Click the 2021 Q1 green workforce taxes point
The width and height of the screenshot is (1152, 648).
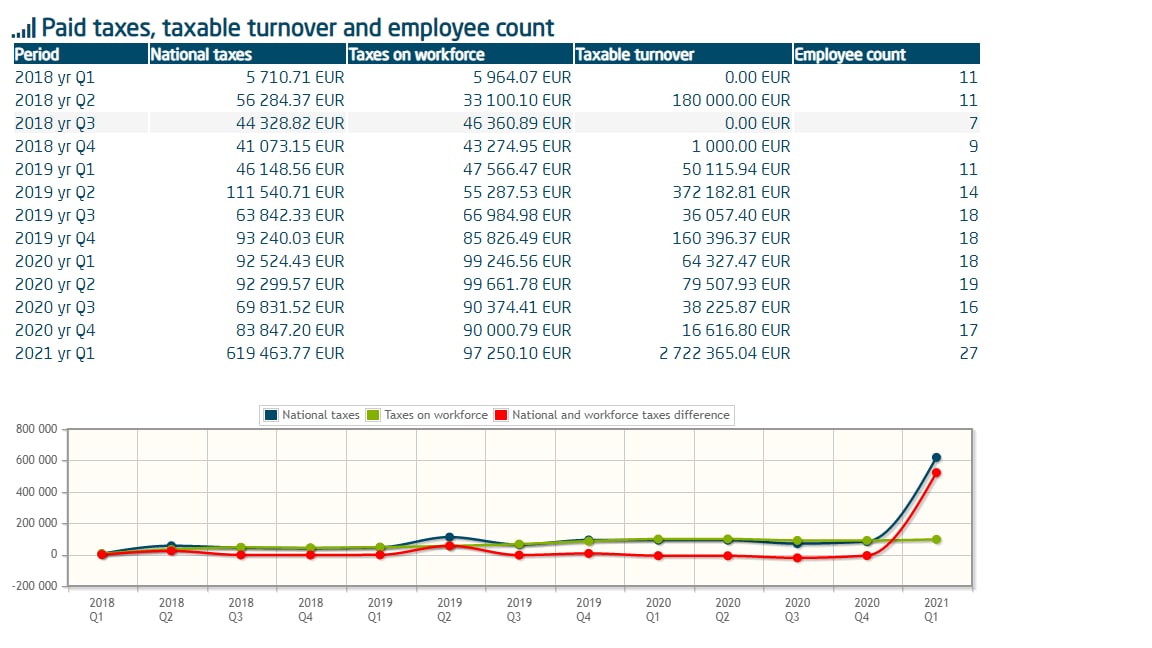click(936, 540)
